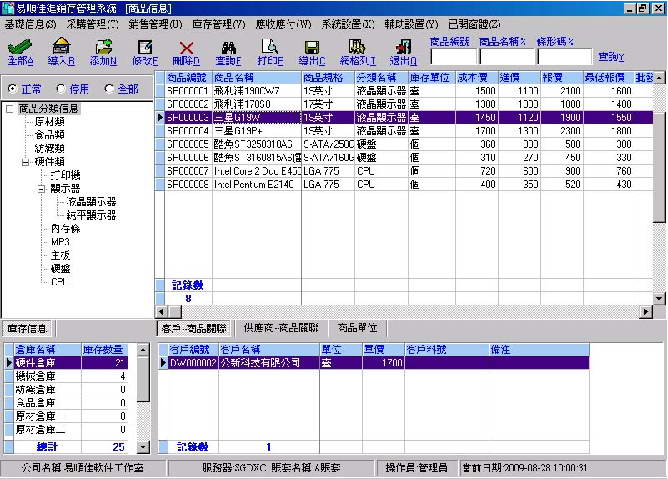The image size is (668, 479).
Task: Select the 三星G19P+ product row
Action: 405,131
